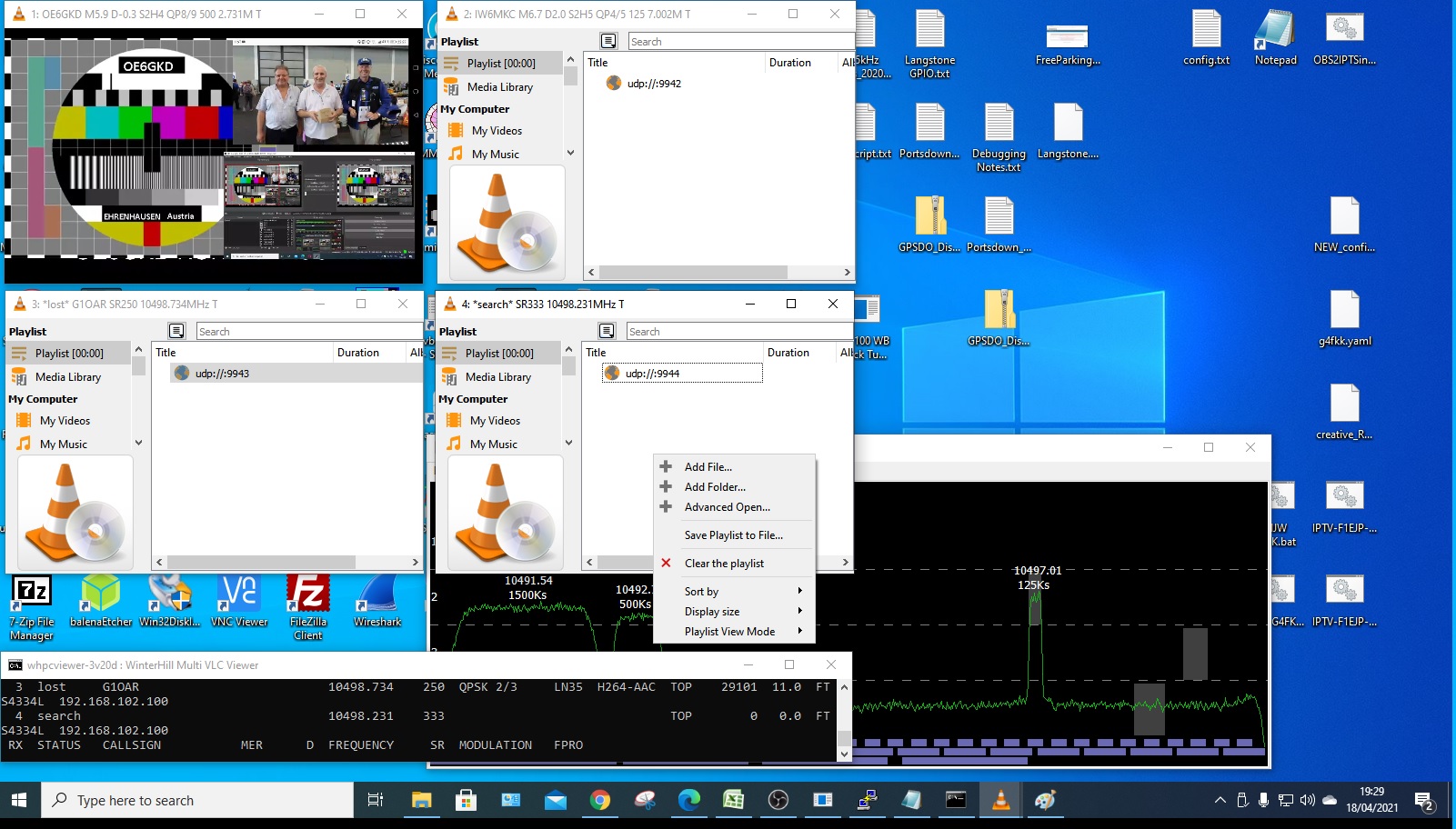This screenshot has height=829, width=1456.
Task: Expand the Playlist View Mode submenu
Action: (734, 632)
